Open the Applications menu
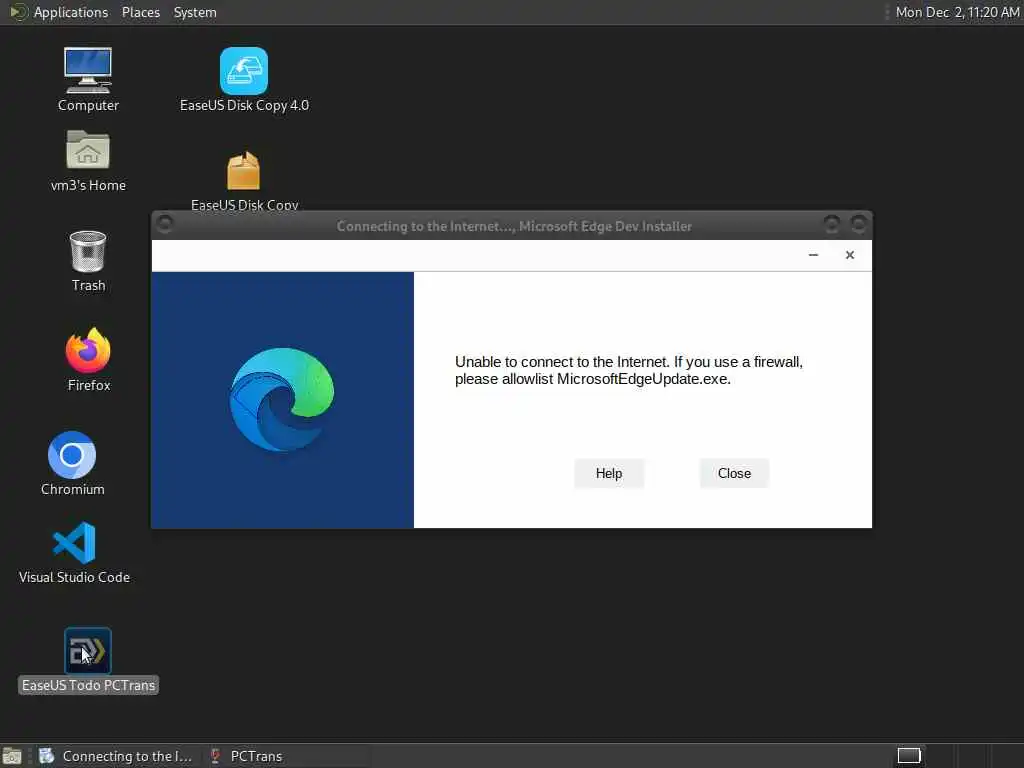Image resolution: width=1024 pixels, height=768 pixels. tap(71, 12)
